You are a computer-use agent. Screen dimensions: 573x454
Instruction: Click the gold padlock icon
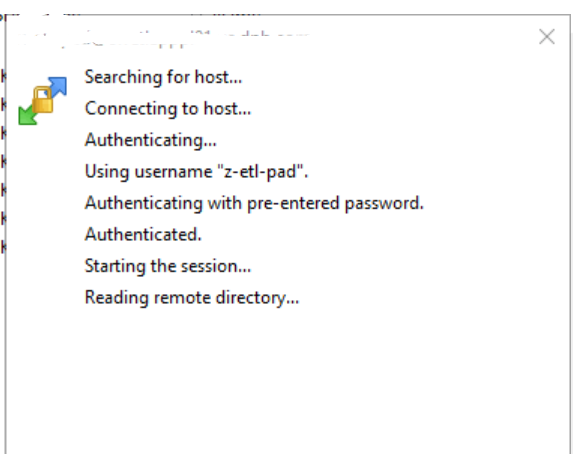42,100
